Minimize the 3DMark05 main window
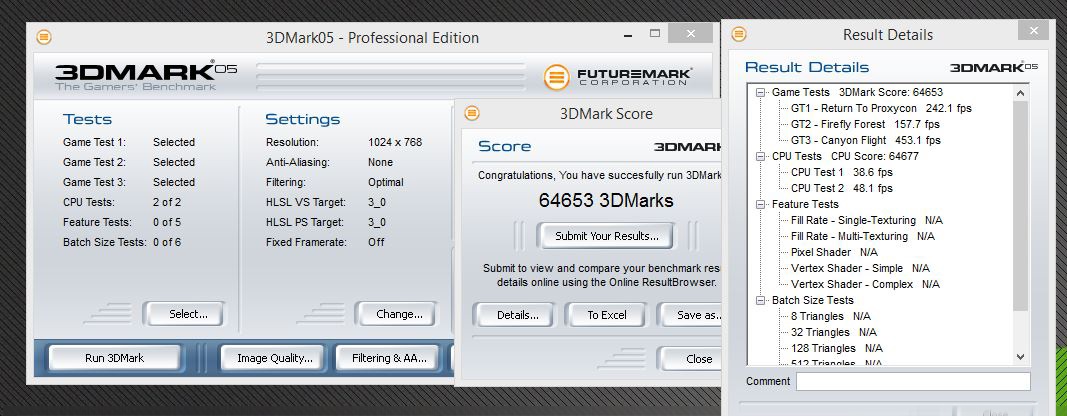The width and height of the screenshot is (1067, 416). pyautogui.click(x=625, y=33)
